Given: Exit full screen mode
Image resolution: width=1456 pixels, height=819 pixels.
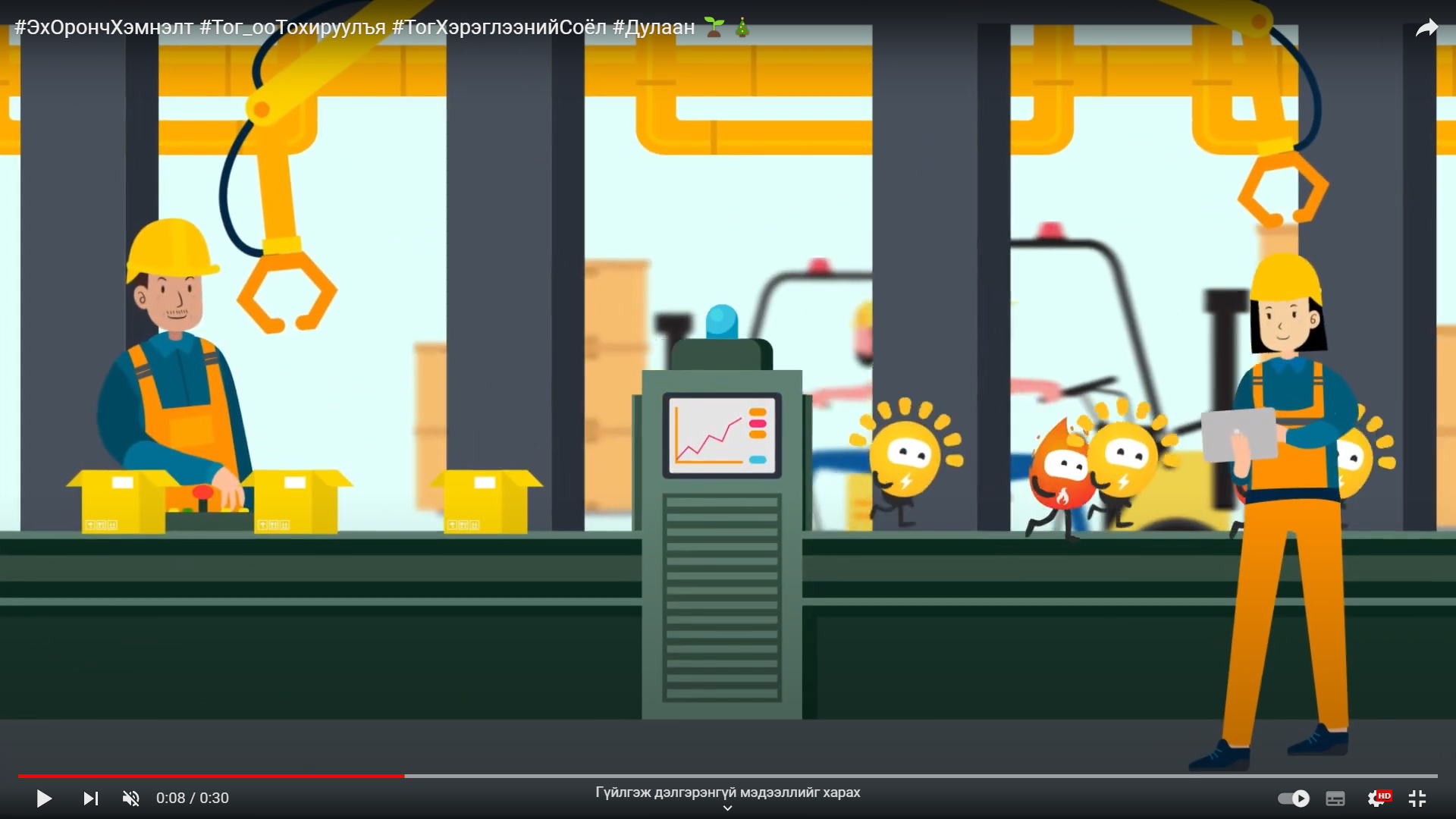Looking at the screenshot, I should click(1417, 799).
